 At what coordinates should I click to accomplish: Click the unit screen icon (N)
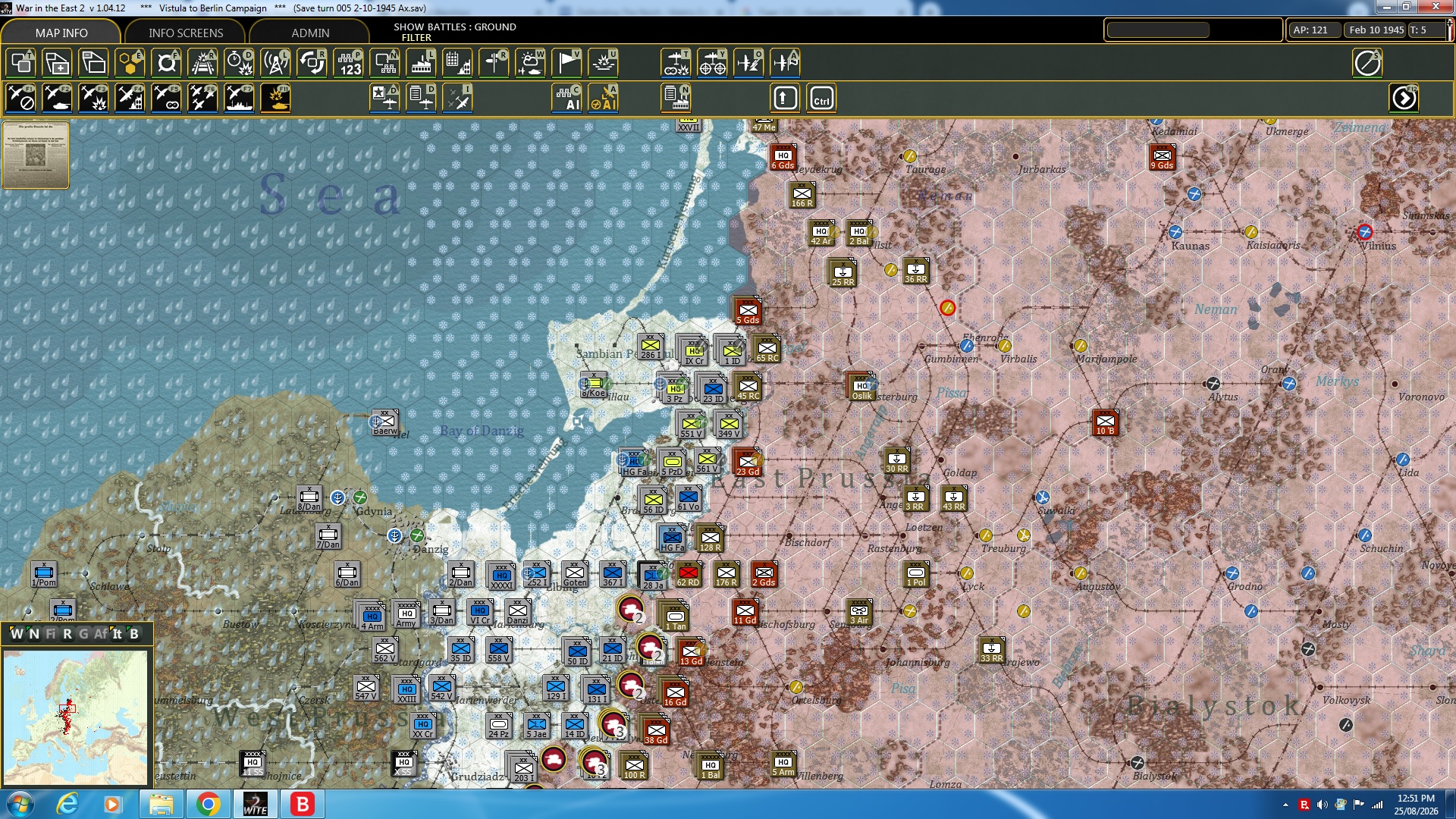(x=385, y=63)
